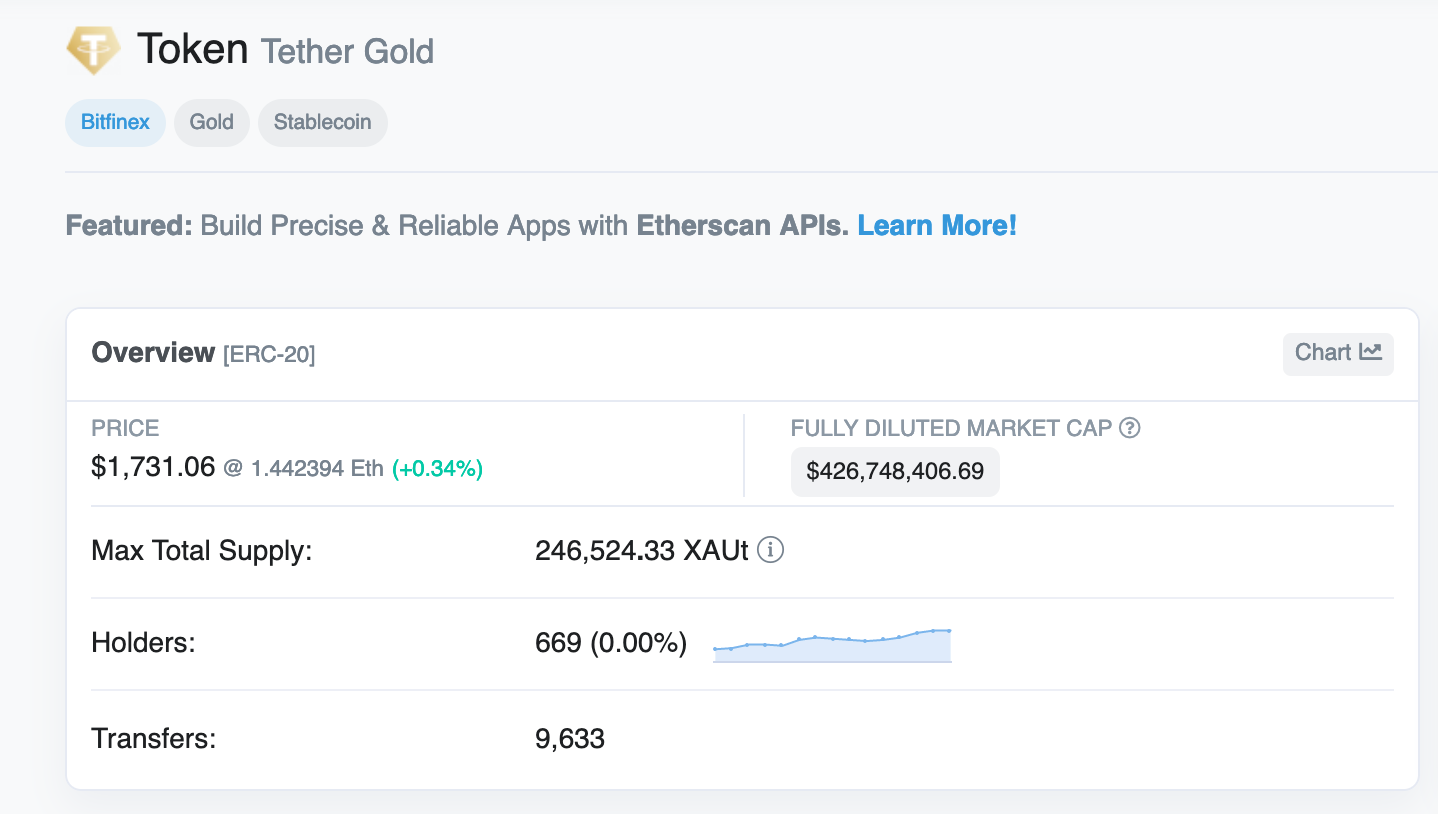Viewport: 1438px width, 814px height.
Task: Click the Fully Diluted Market Cap help icon
Action: [1130, 428]
